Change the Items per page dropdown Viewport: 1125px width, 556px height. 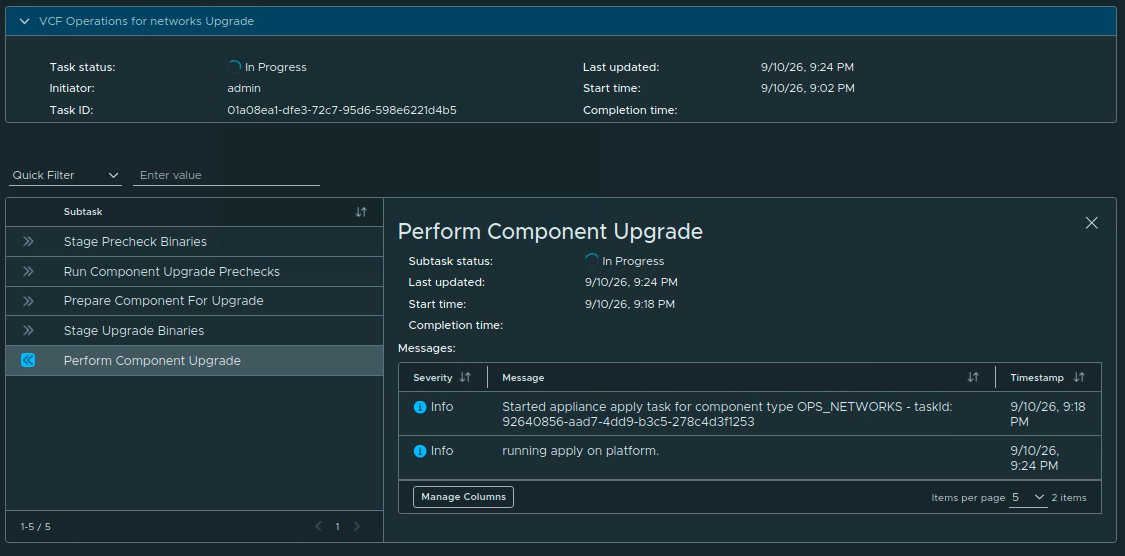(1028, 497)
